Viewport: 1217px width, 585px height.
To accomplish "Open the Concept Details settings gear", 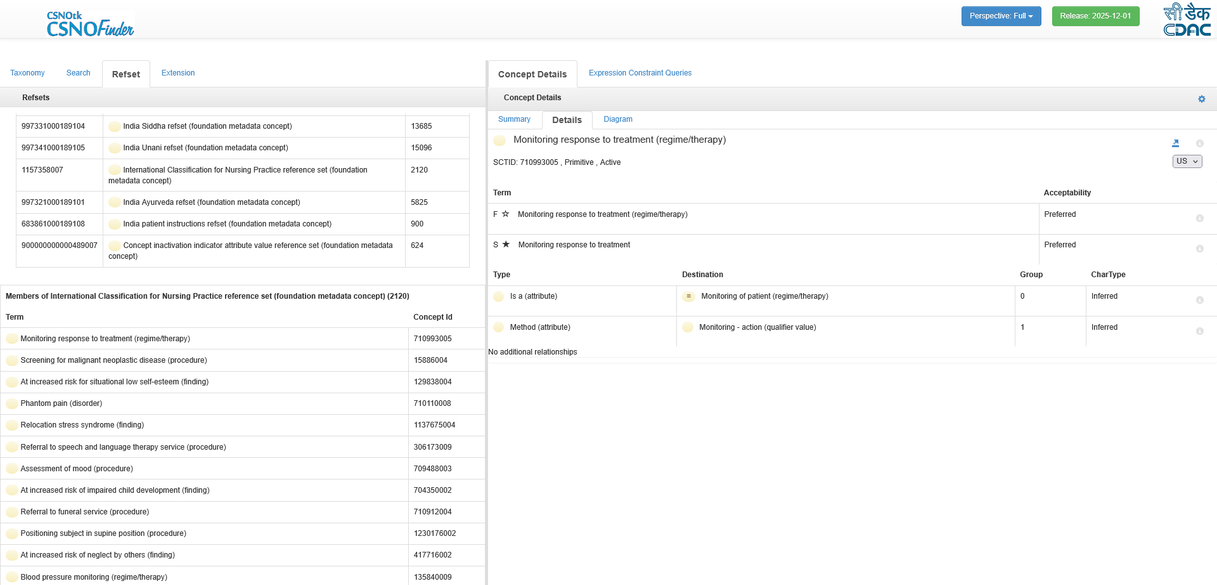I will 1201,99.
